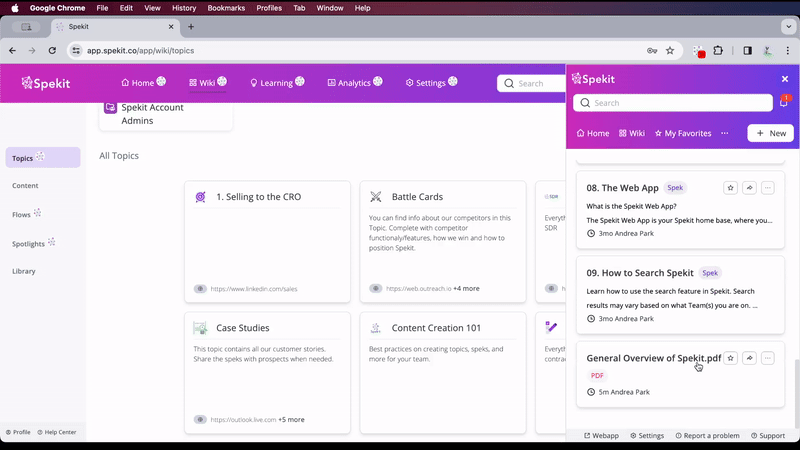
Task: Open Help Center at bottom left
Action: pos(57,432)
